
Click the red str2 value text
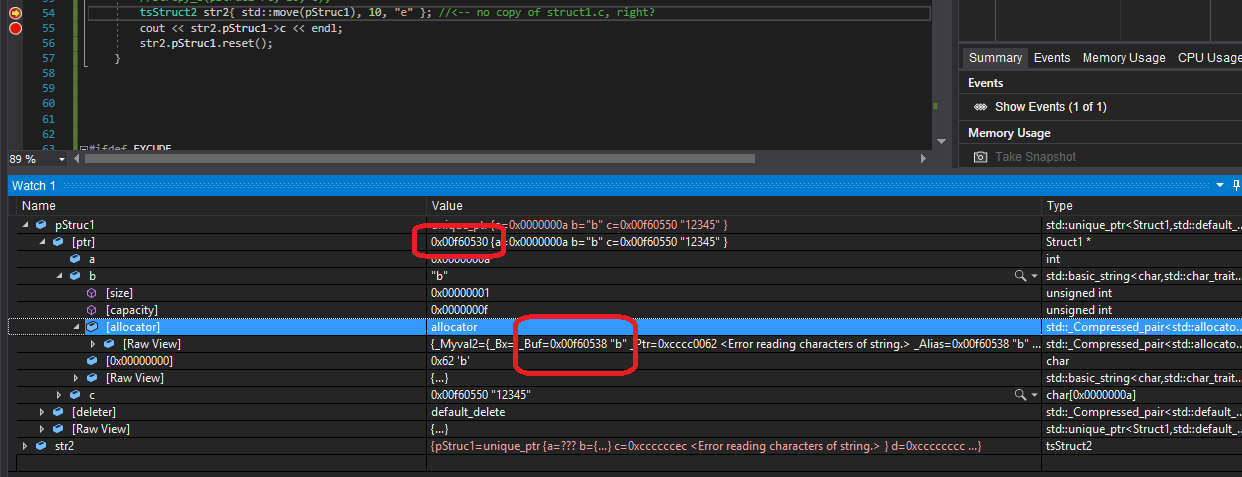click(706, 446)
